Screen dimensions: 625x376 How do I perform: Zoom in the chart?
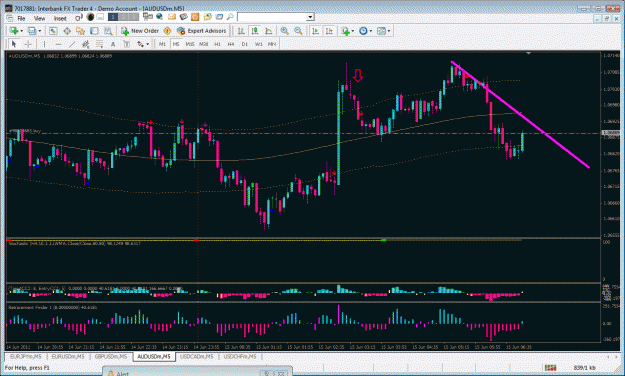(284, 31)
